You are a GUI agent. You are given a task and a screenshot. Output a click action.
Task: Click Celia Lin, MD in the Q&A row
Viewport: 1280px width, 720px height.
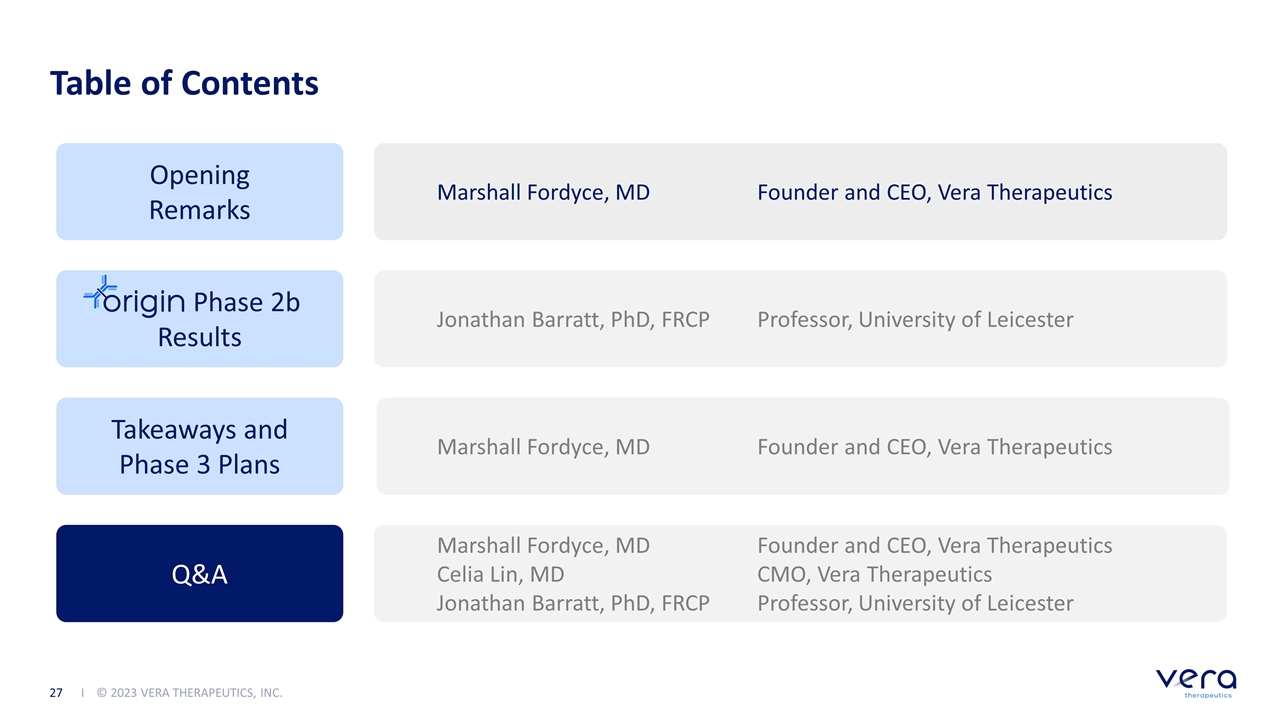[x=500, y=574]
